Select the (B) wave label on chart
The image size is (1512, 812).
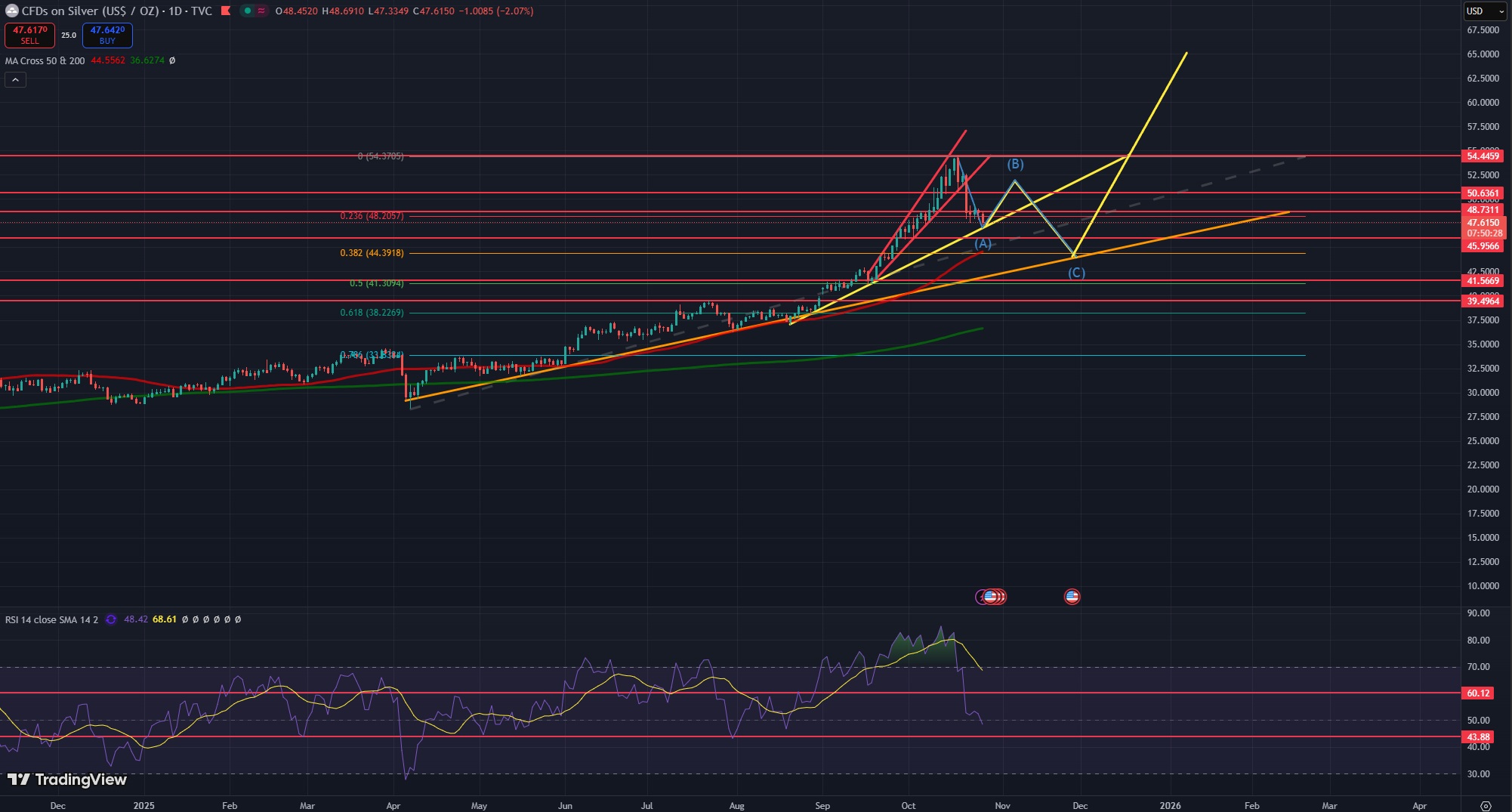tap(1015, 164)
